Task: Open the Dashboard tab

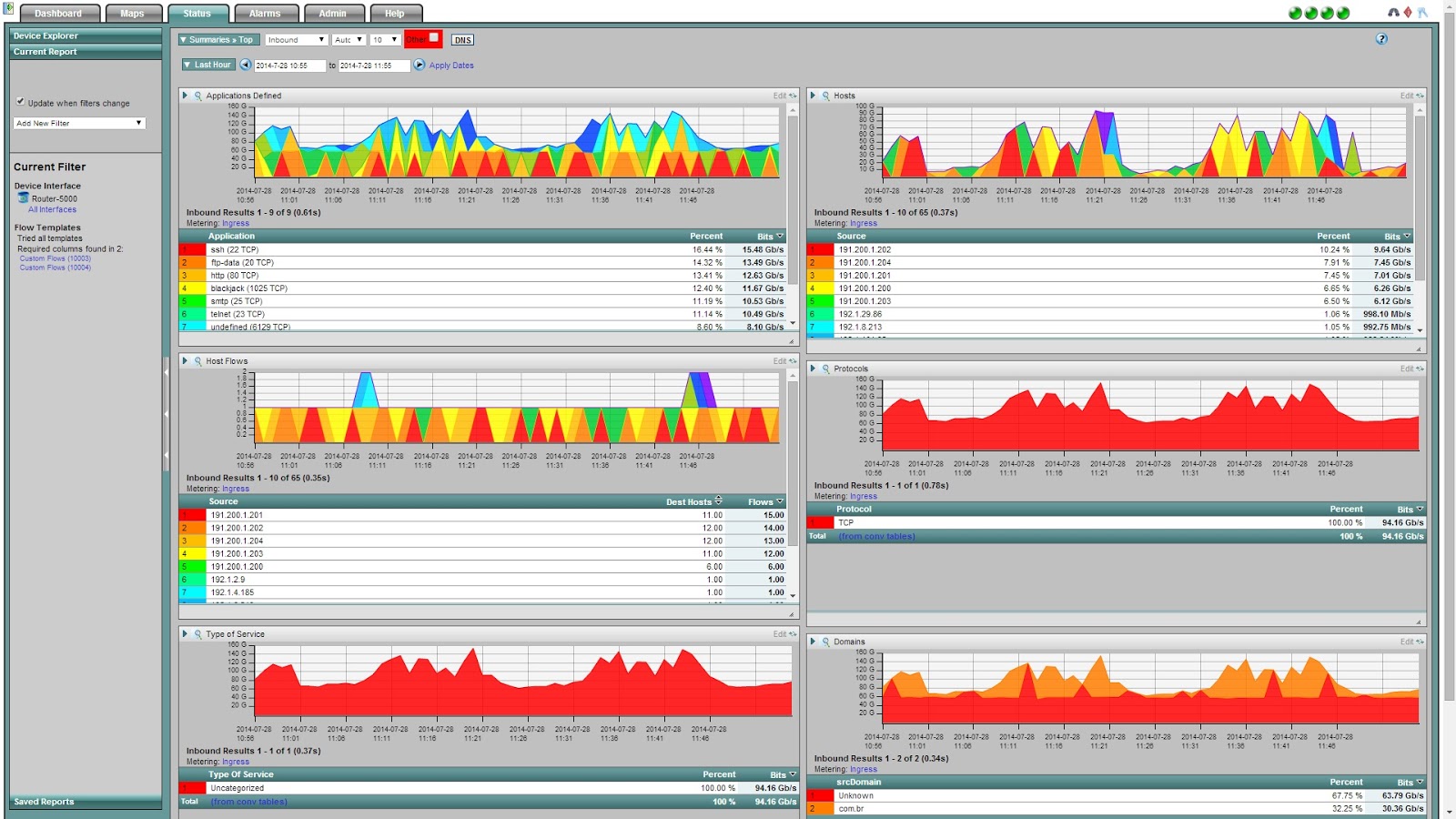Action: click(60, 13)
